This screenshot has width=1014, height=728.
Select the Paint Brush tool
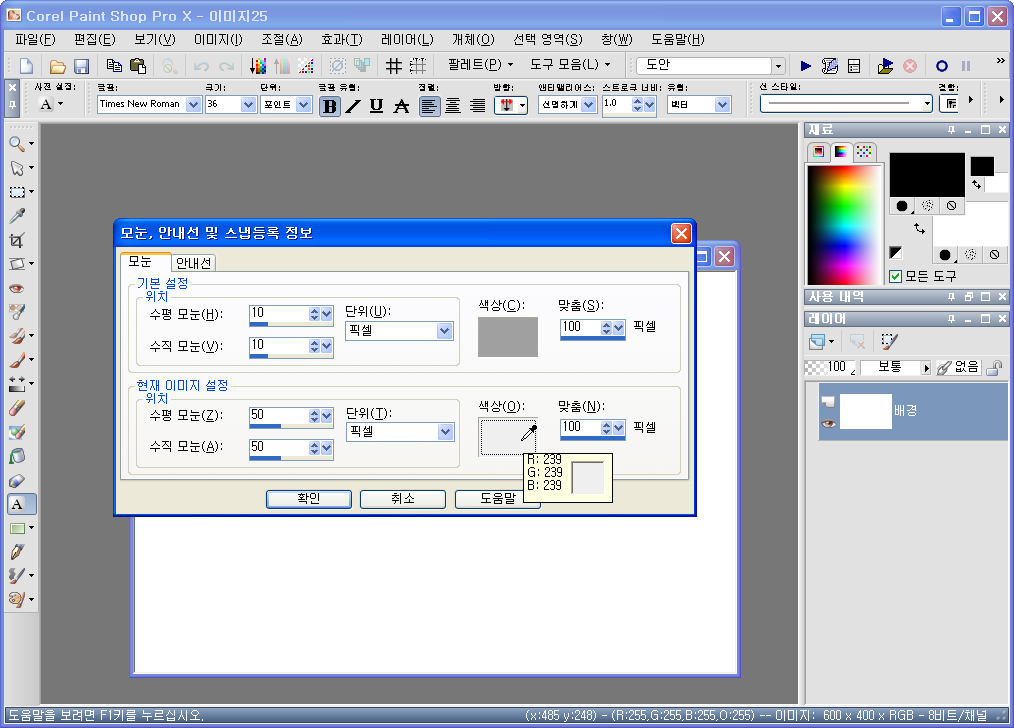pos(17,360)
